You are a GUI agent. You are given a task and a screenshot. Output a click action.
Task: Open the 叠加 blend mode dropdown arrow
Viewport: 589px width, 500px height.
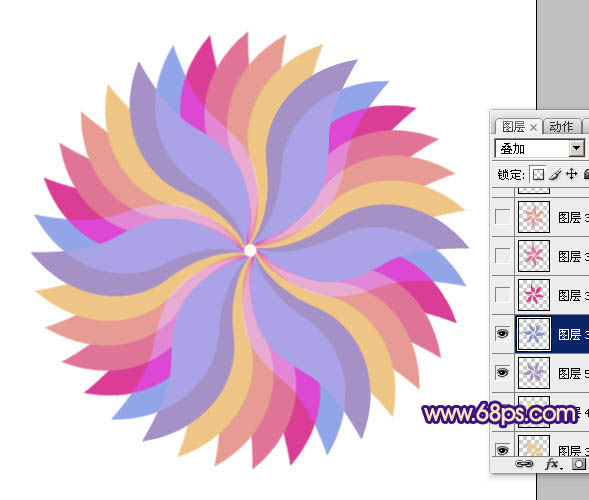pyautogui.click(x=576, y=149)
